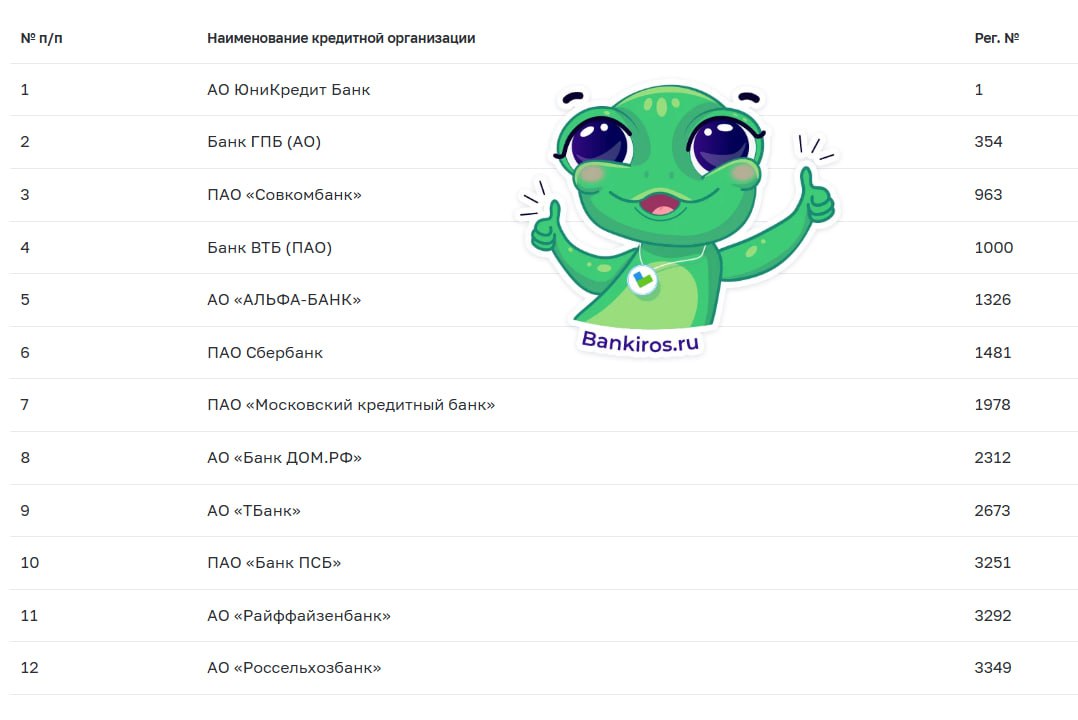Click the Банк ВТБ (ПАО) name
1078x720 pixels.
click(270, 248)
